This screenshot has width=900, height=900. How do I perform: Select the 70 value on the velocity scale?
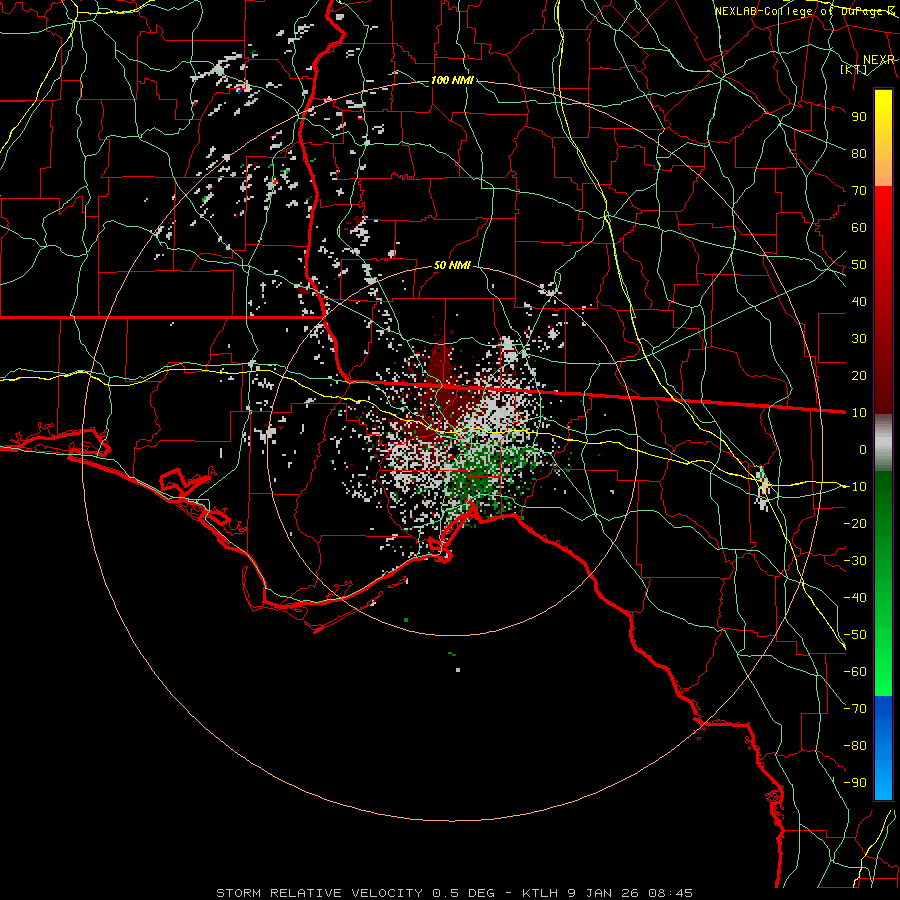pyautogui.click(x=859, y=191)
